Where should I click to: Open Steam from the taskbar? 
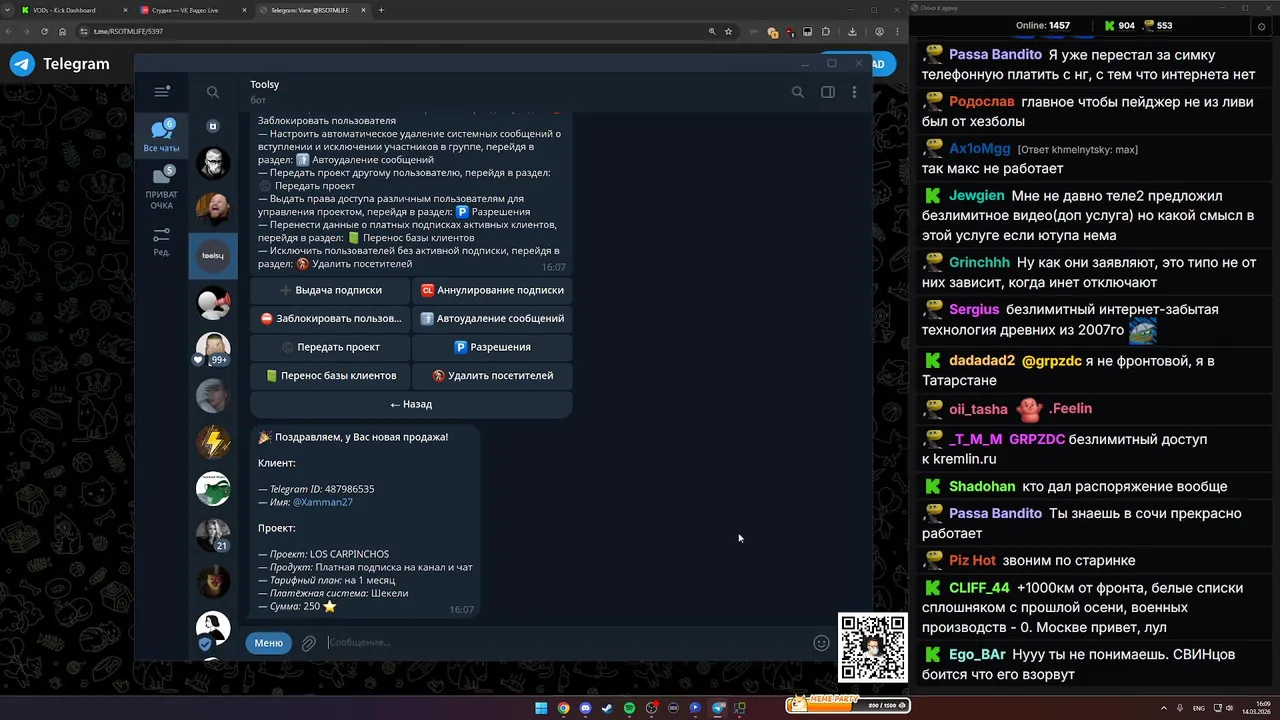point(607,708)
